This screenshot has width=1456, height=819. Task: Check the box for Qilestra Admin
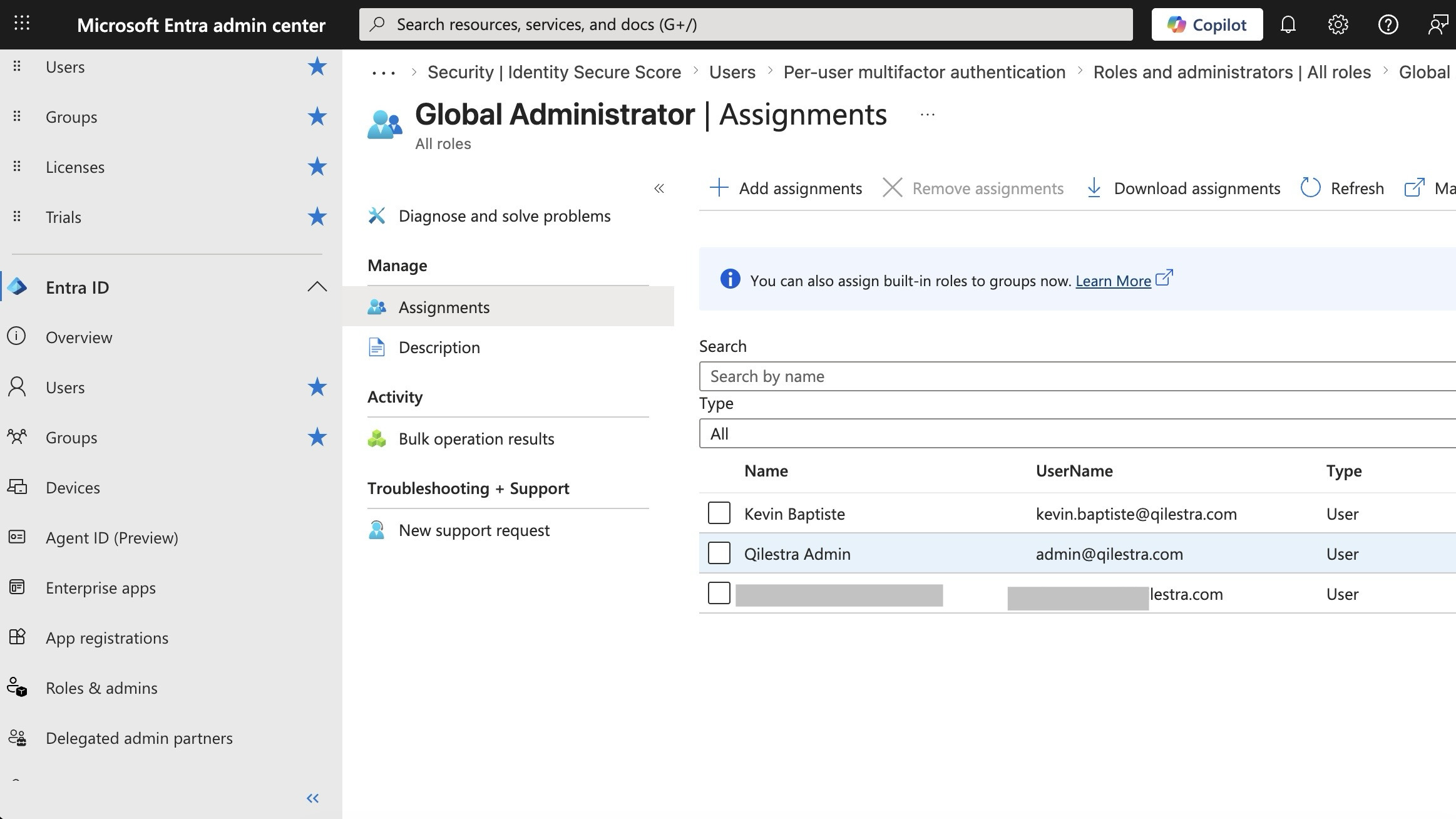pyautogui.click(x=719, y=553)
